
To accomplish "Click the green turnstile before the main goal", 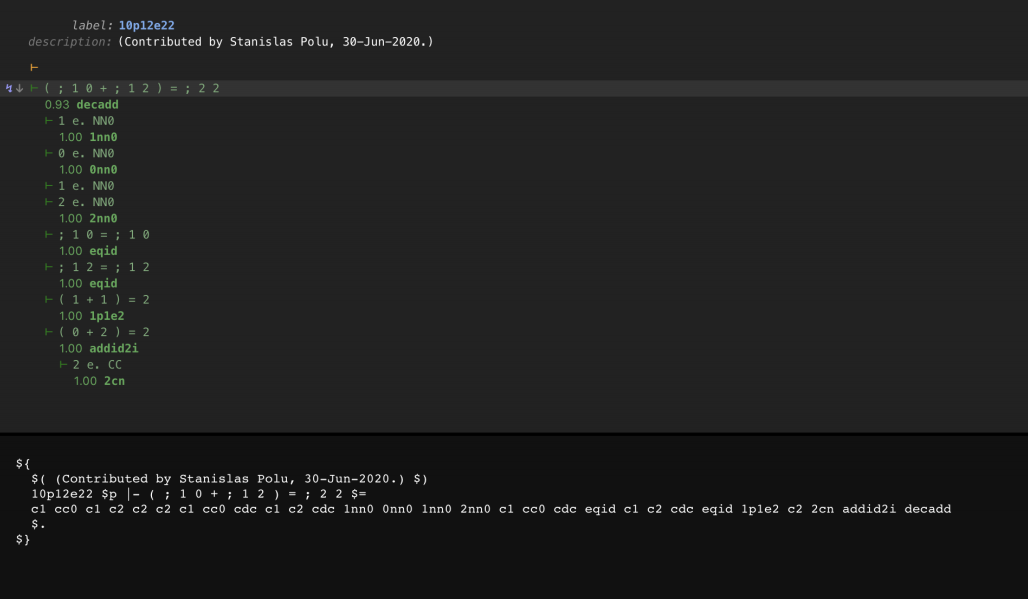I will point(34,88).
